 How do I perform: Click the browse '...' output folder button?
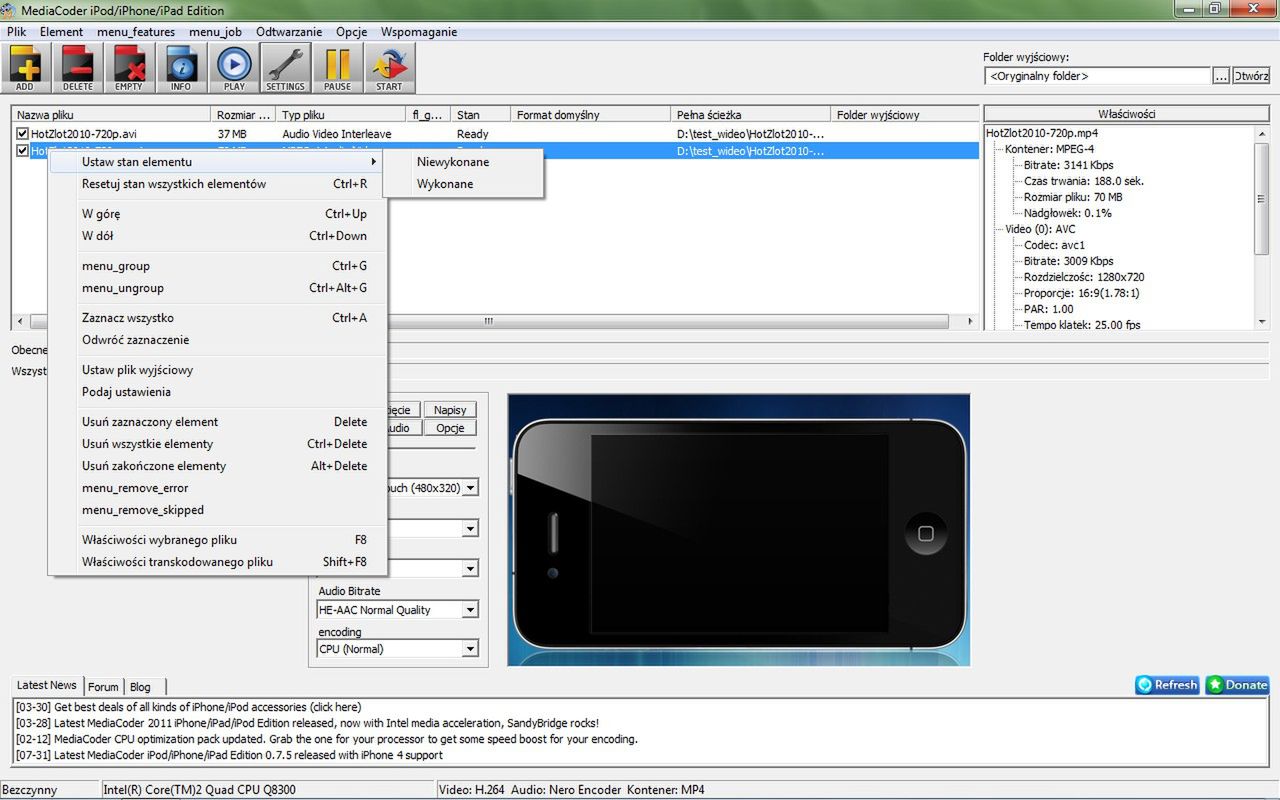[1221, 76]
